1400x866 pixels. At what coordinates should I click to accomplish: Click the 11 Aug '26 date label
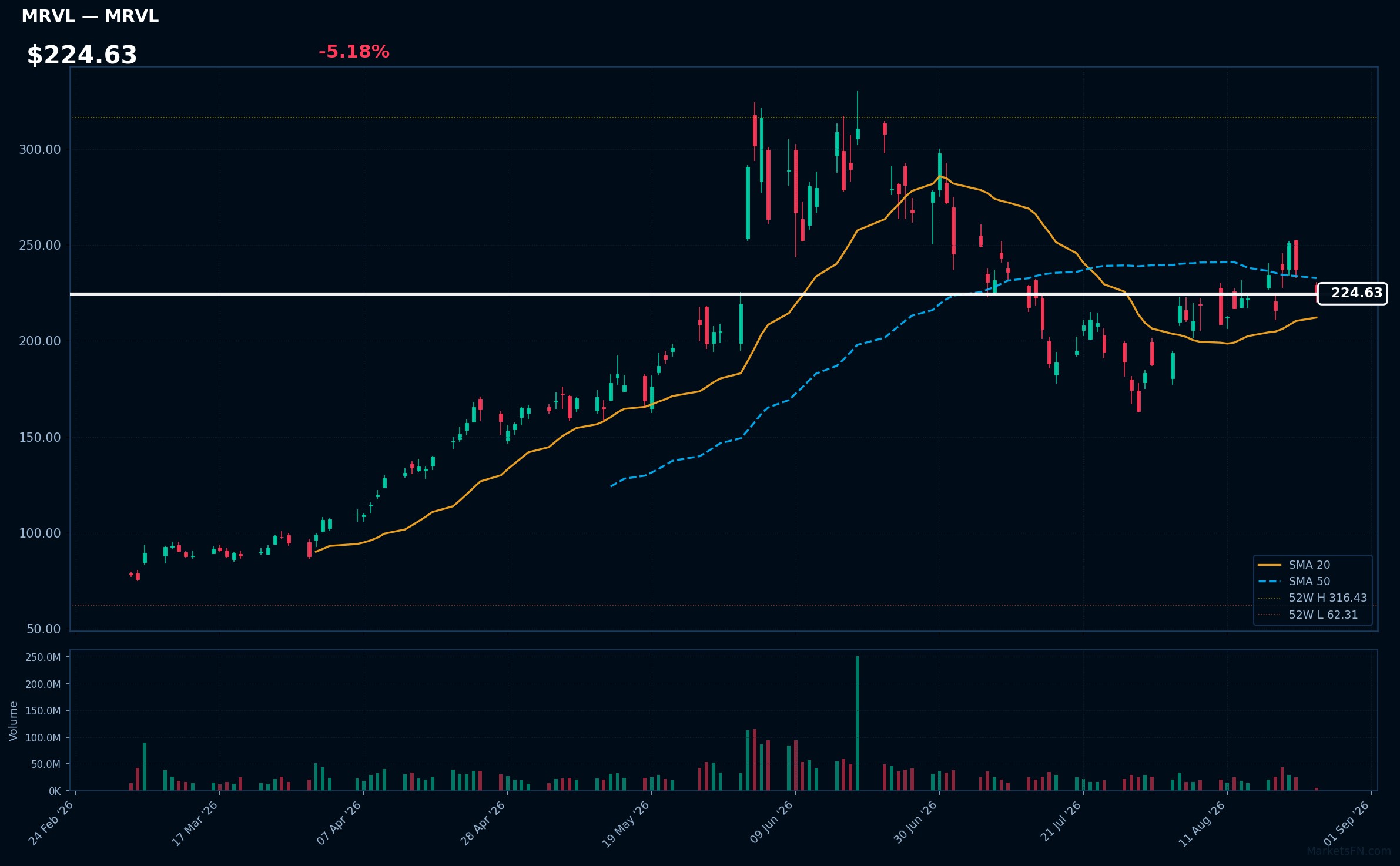1202,823
